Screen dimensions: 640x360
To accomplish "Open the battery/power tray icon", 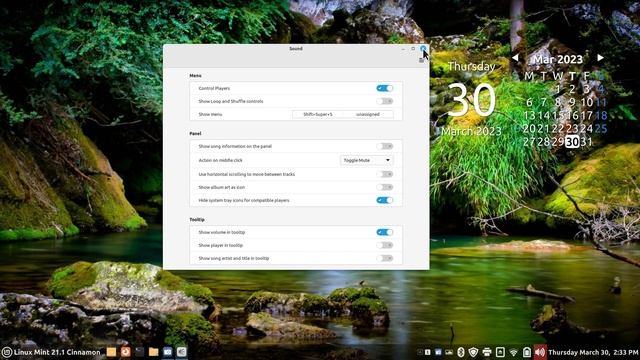I will click(x=527, y=352).
